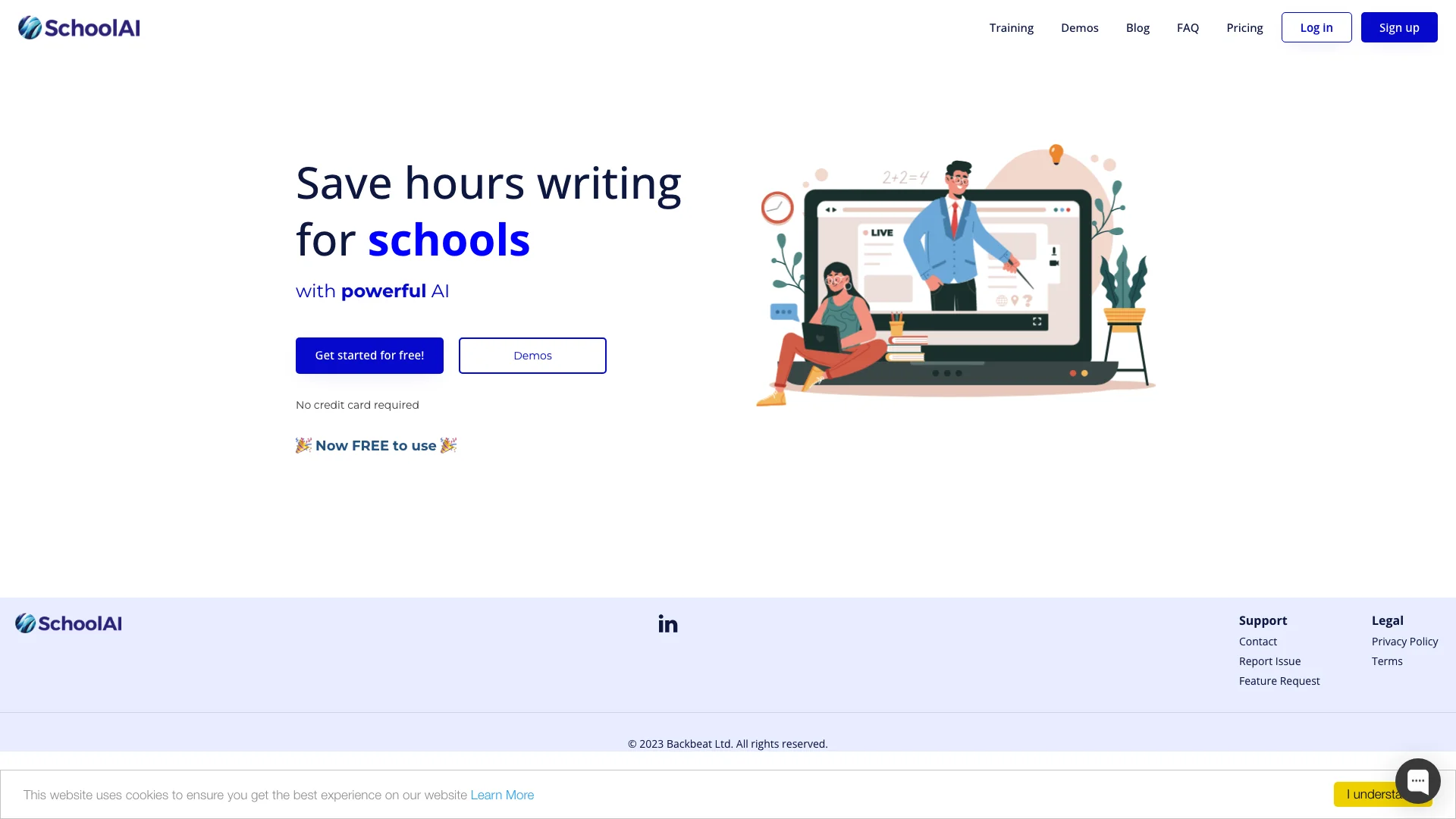The width and height of the screenshot is (1456, 819).
Task: Click the Log in button in navbar
Action: 1316,27
